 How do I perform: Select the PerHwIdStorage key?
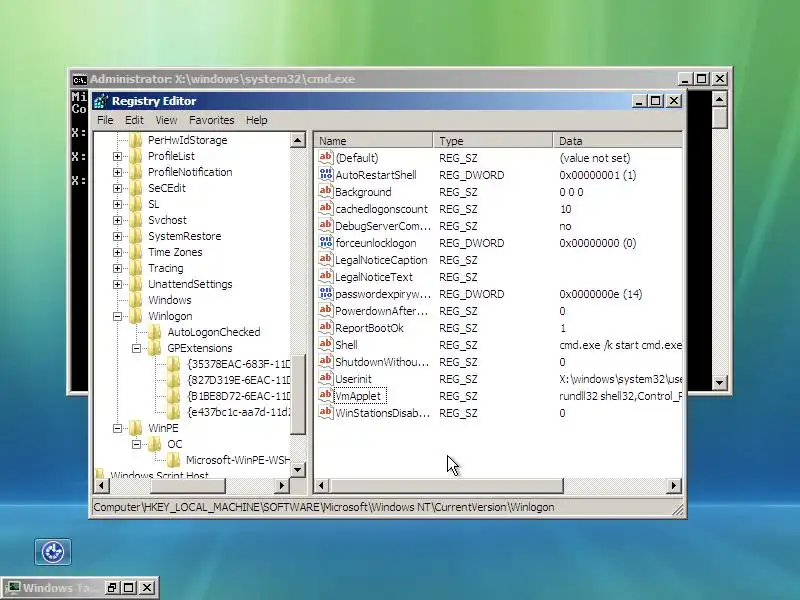click(x=187, y=140)
